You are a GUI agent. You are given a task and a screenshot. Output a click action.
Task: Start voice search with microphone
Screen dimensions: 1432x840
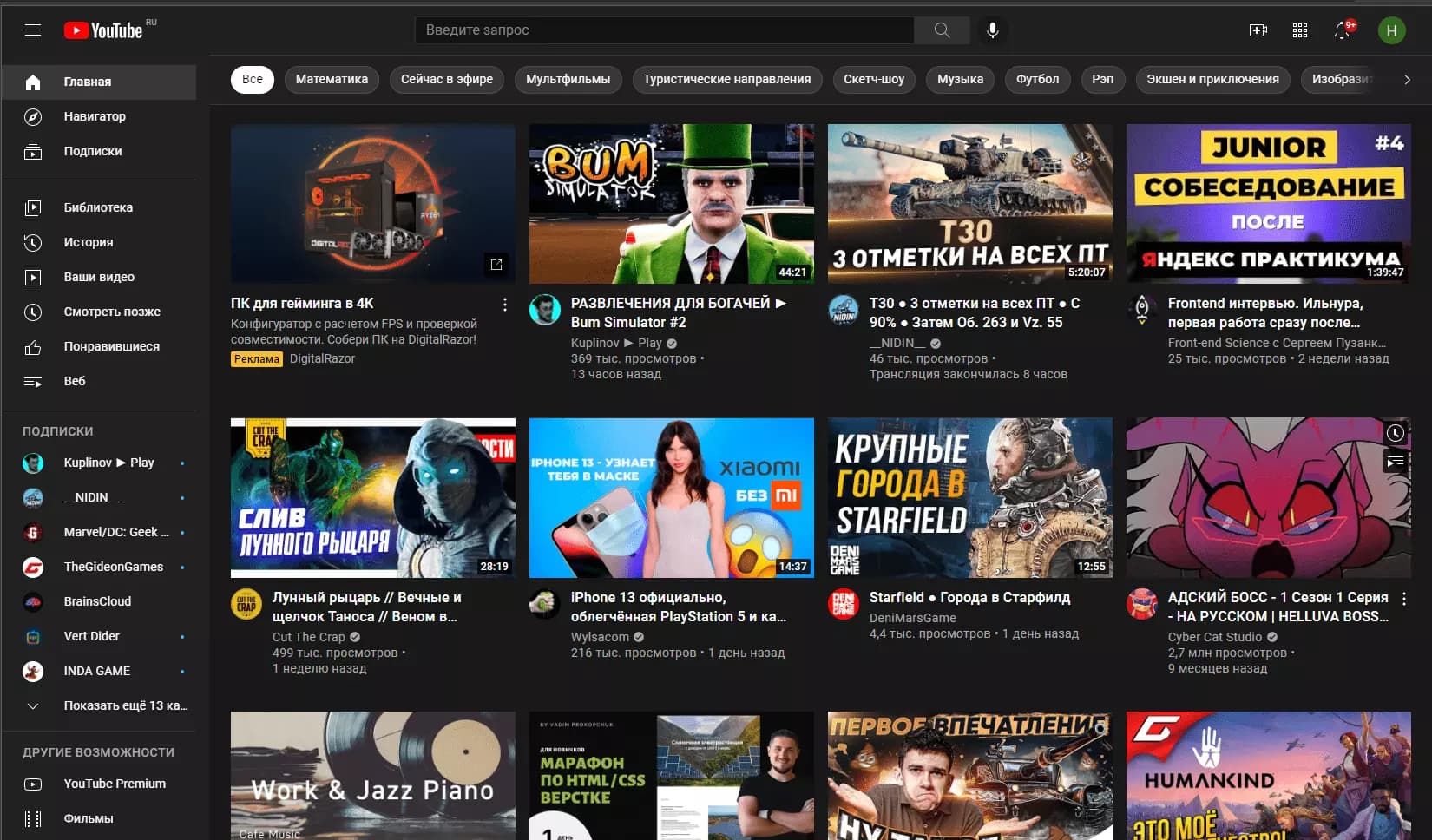(993, 30)
